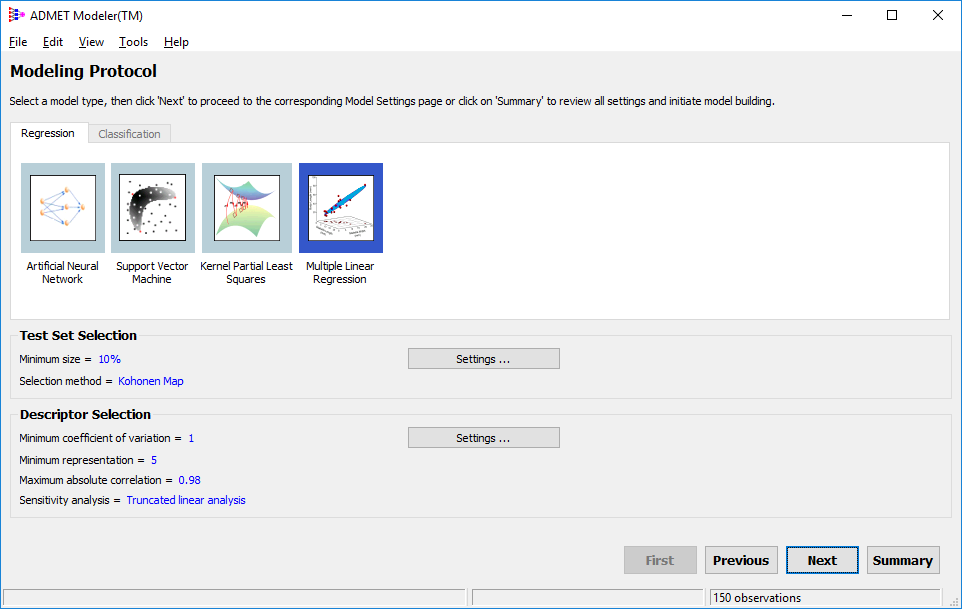
Task: Switch to the Classification tab
Action: (129, 134)
